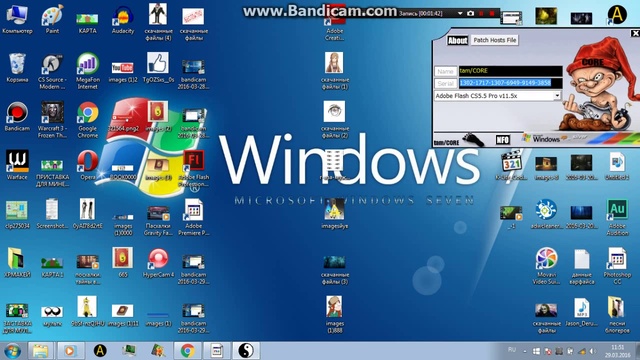Select скачанные файлы (1) image
The height and width of the screenshot is (360, 640).
pos(334,71)
